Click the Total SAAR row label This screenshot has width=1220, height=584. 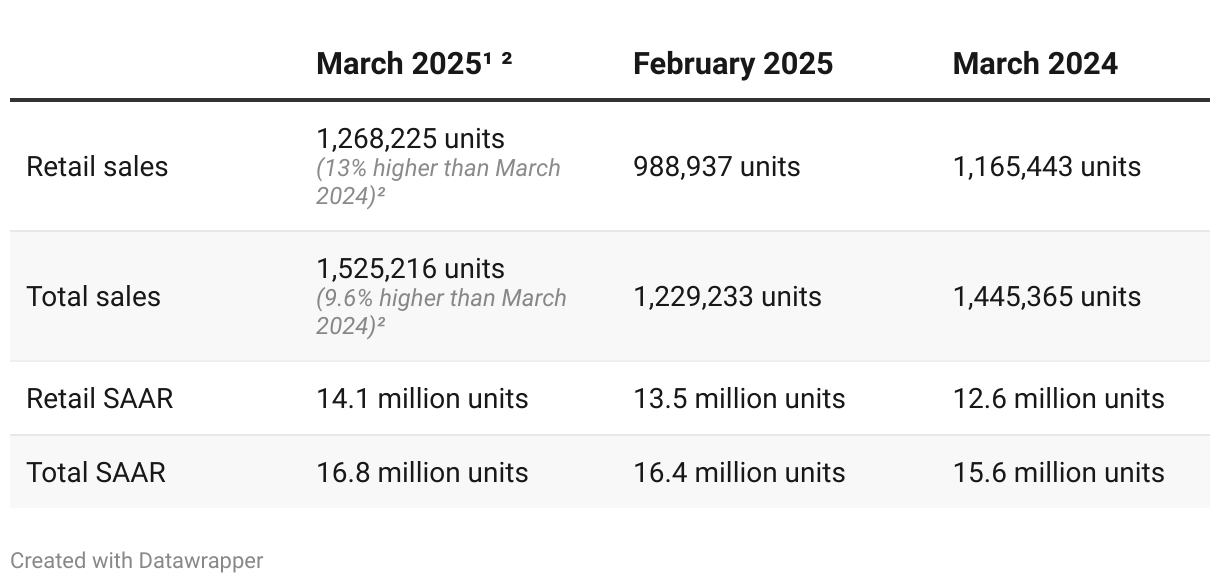96,472
